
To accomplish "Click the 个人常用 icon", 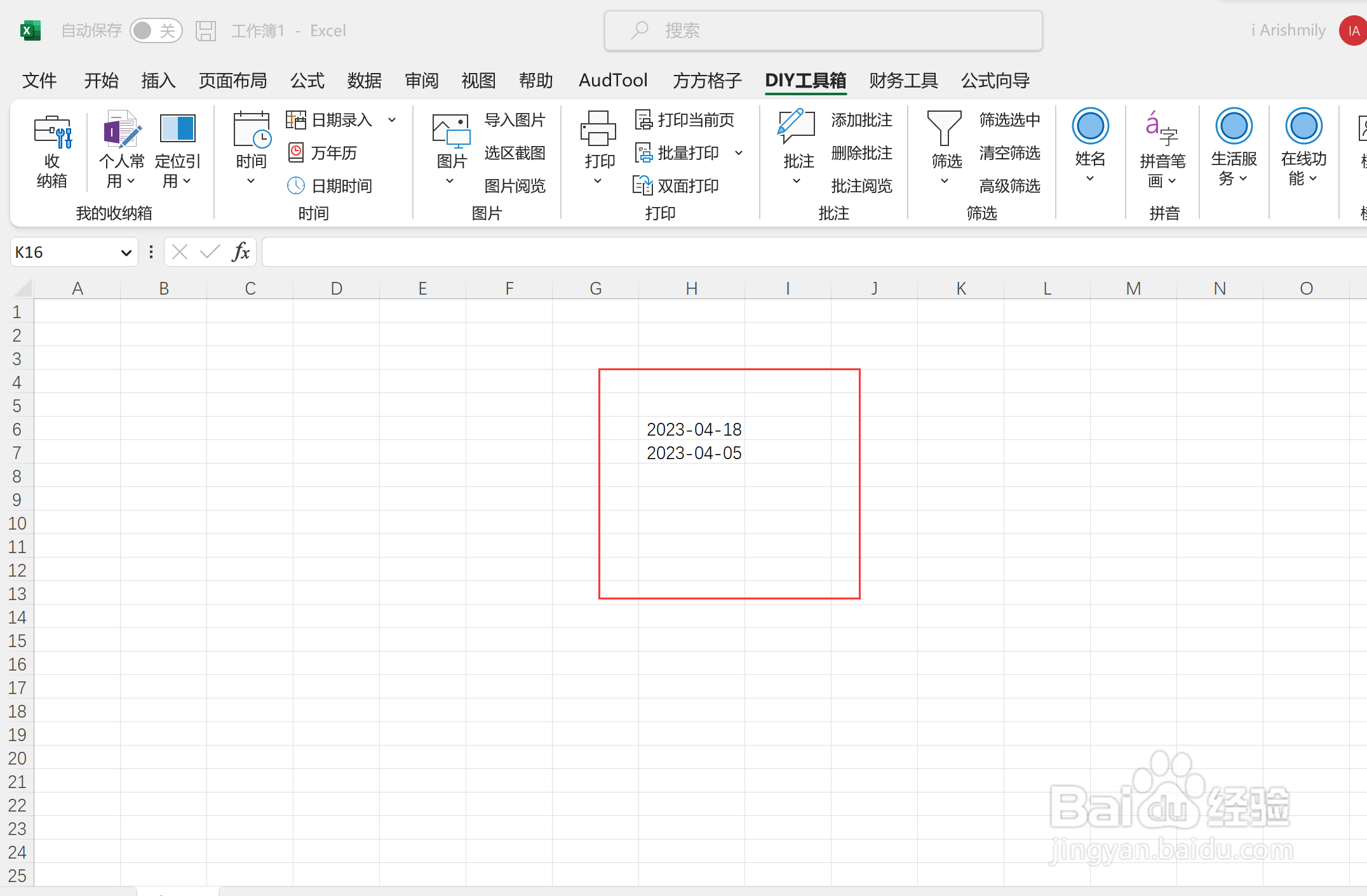I will pos(121,130).
